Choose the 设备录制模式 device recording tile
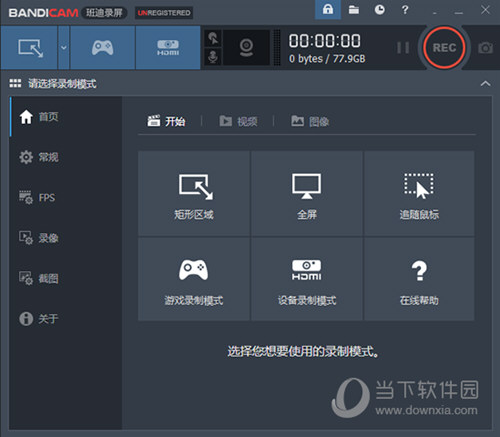 pos(307,279)
